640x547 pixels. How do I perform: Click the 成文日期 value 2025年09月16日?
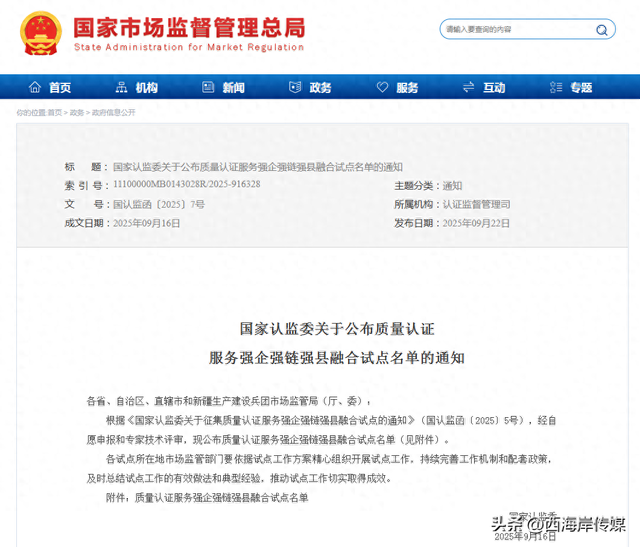point(147,223)
